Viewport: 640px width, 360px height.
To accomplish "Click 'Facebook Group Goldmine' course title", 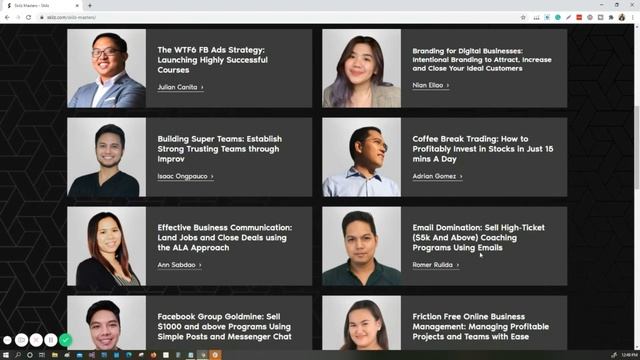I will [x=224, y=327].
